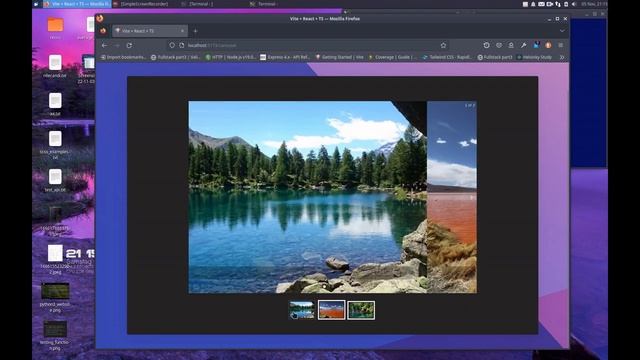Click the network icon in system tray

pos(558,4)
